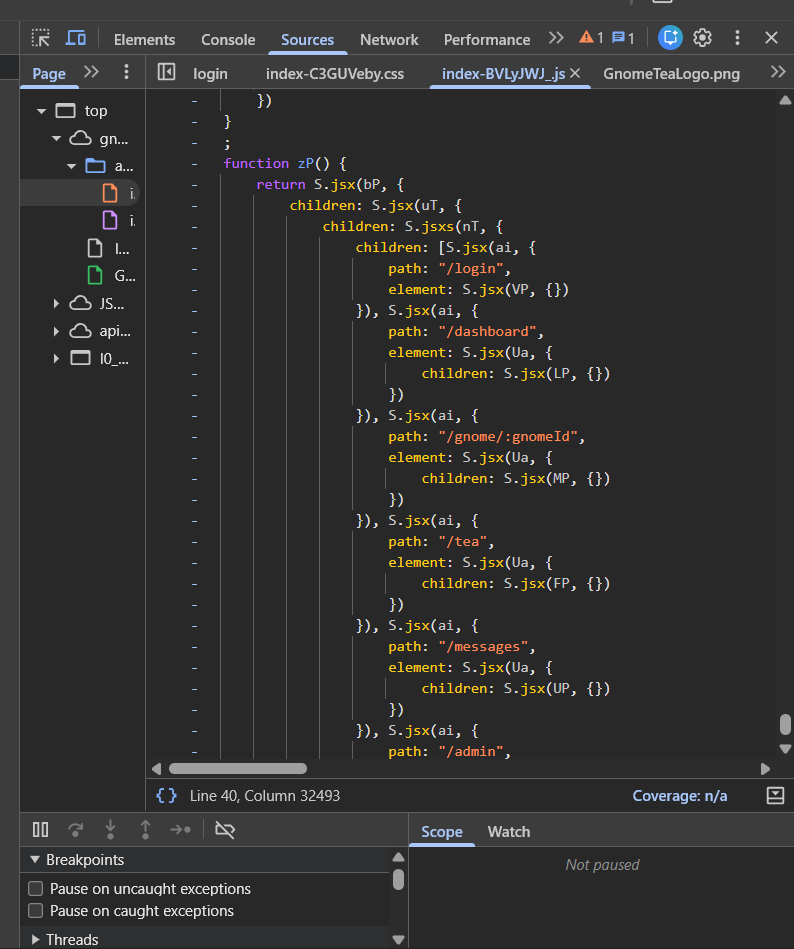The image size is (794, 949).
Task: Close the DevTools panel
Action: pyautogui.click(x=771, y=38)
